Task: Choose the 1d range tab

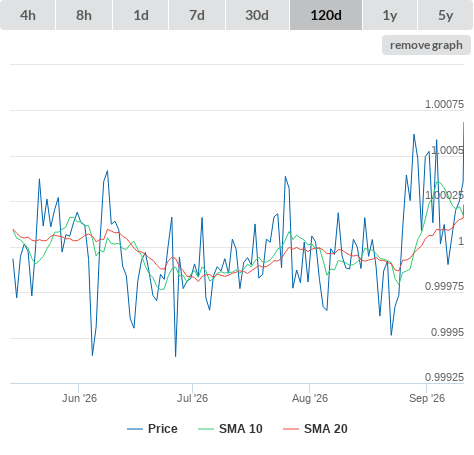Action: point(141,15)
